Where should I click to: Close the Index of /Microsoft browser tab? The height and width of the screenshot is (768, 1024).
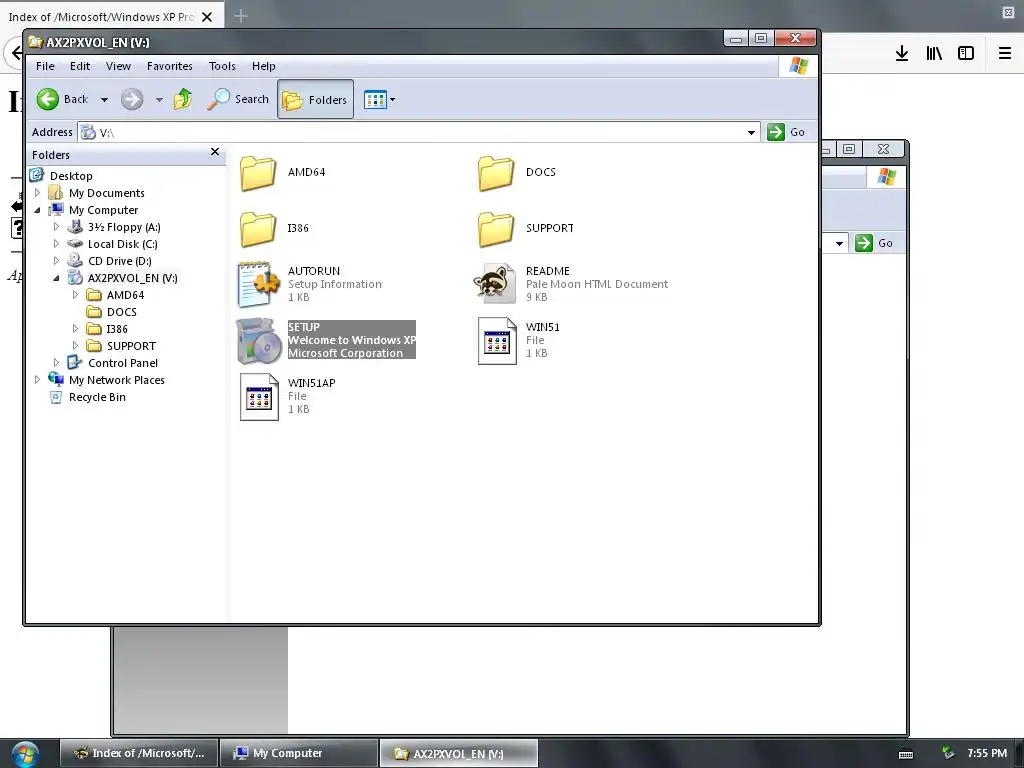207,17
